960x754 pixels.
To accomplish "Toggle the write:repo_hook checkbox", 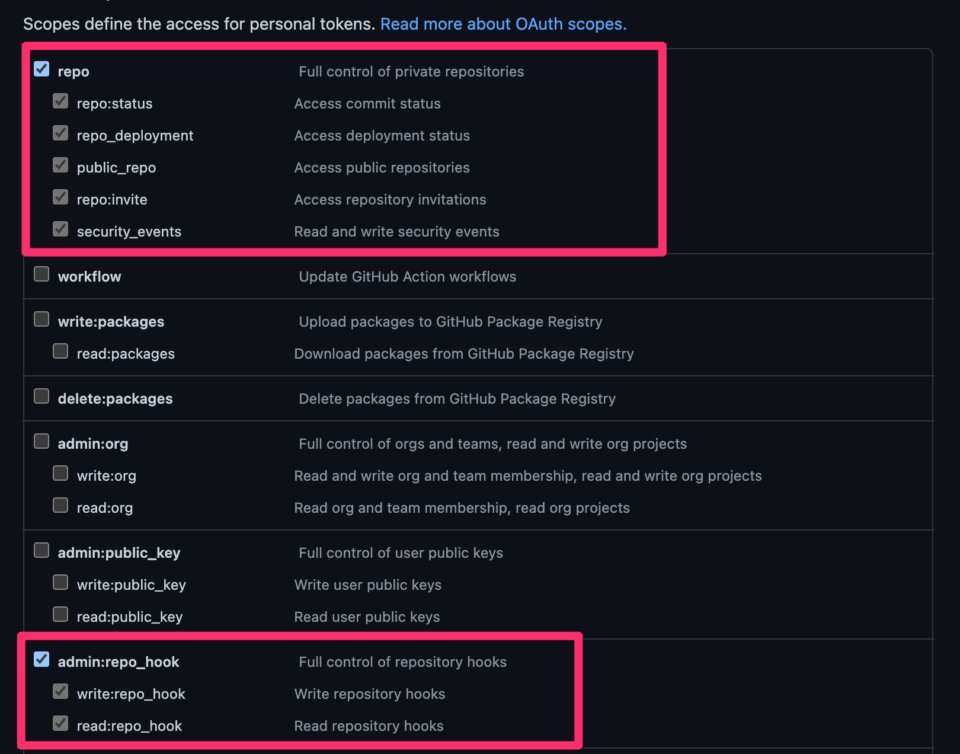I will [x=61, y=691].
